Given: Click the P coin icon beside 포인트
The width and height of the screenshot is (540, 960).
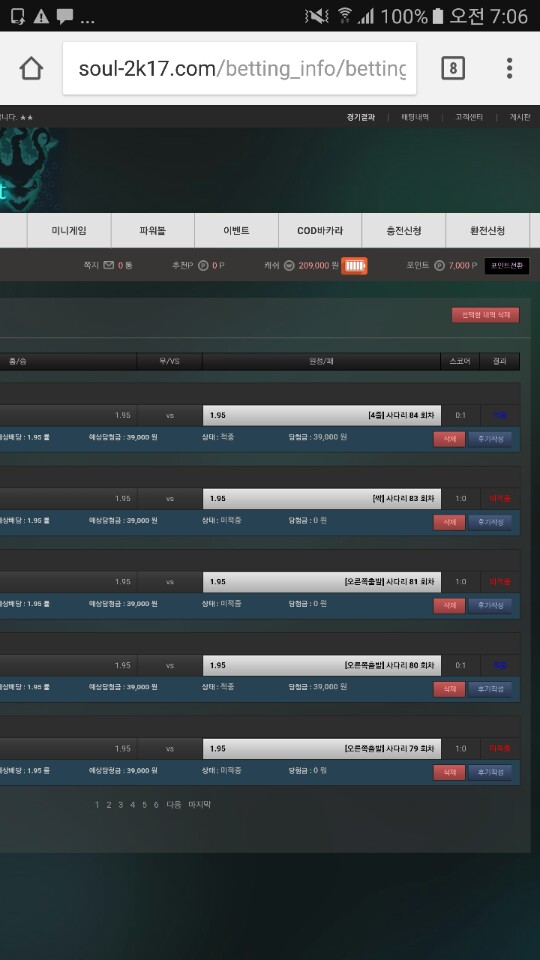Looking at the screenshot, I should tap(439, 265).
